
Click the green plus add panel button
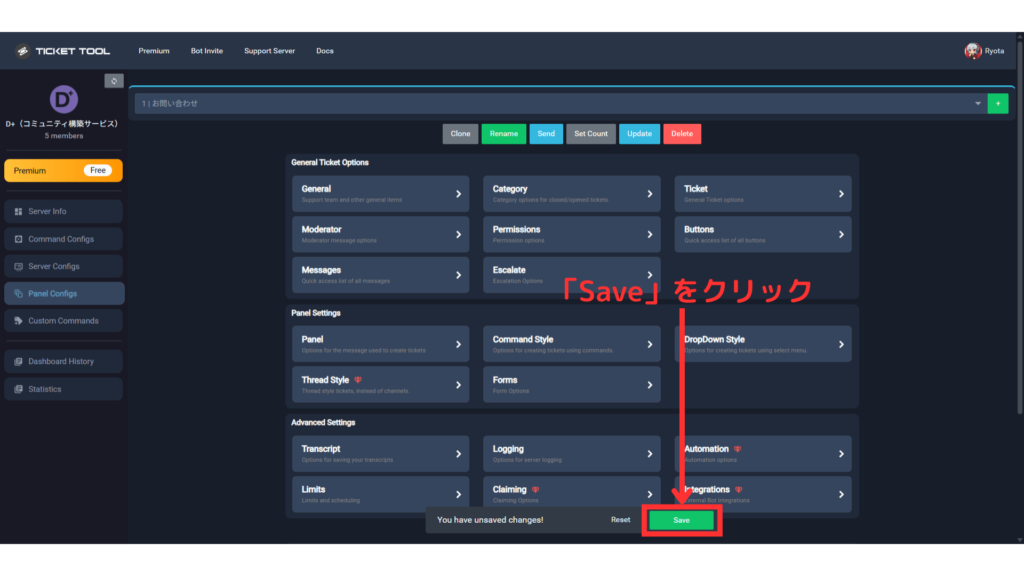997,103
